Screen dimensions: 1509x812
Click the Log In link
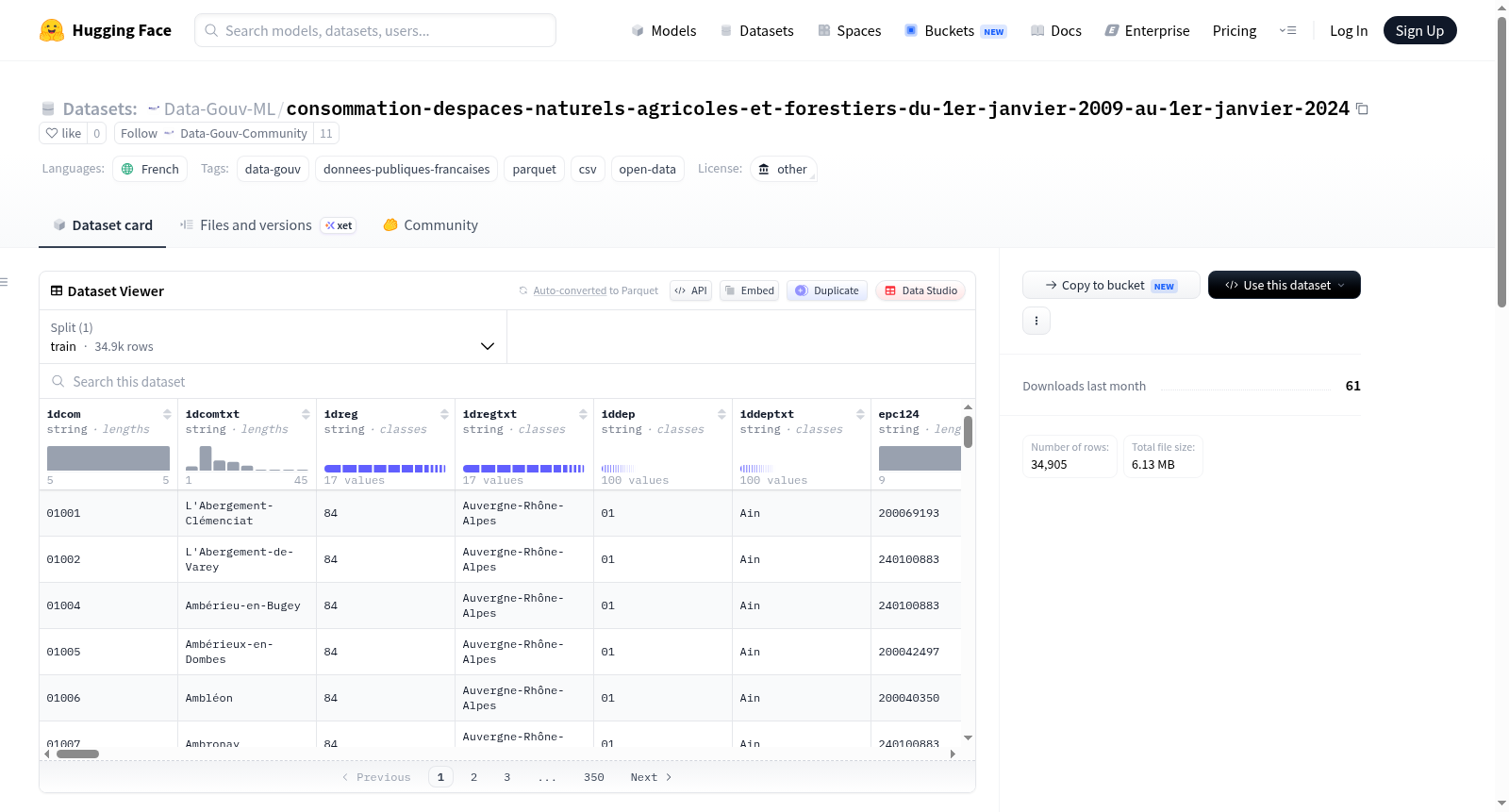point(1349,31)
